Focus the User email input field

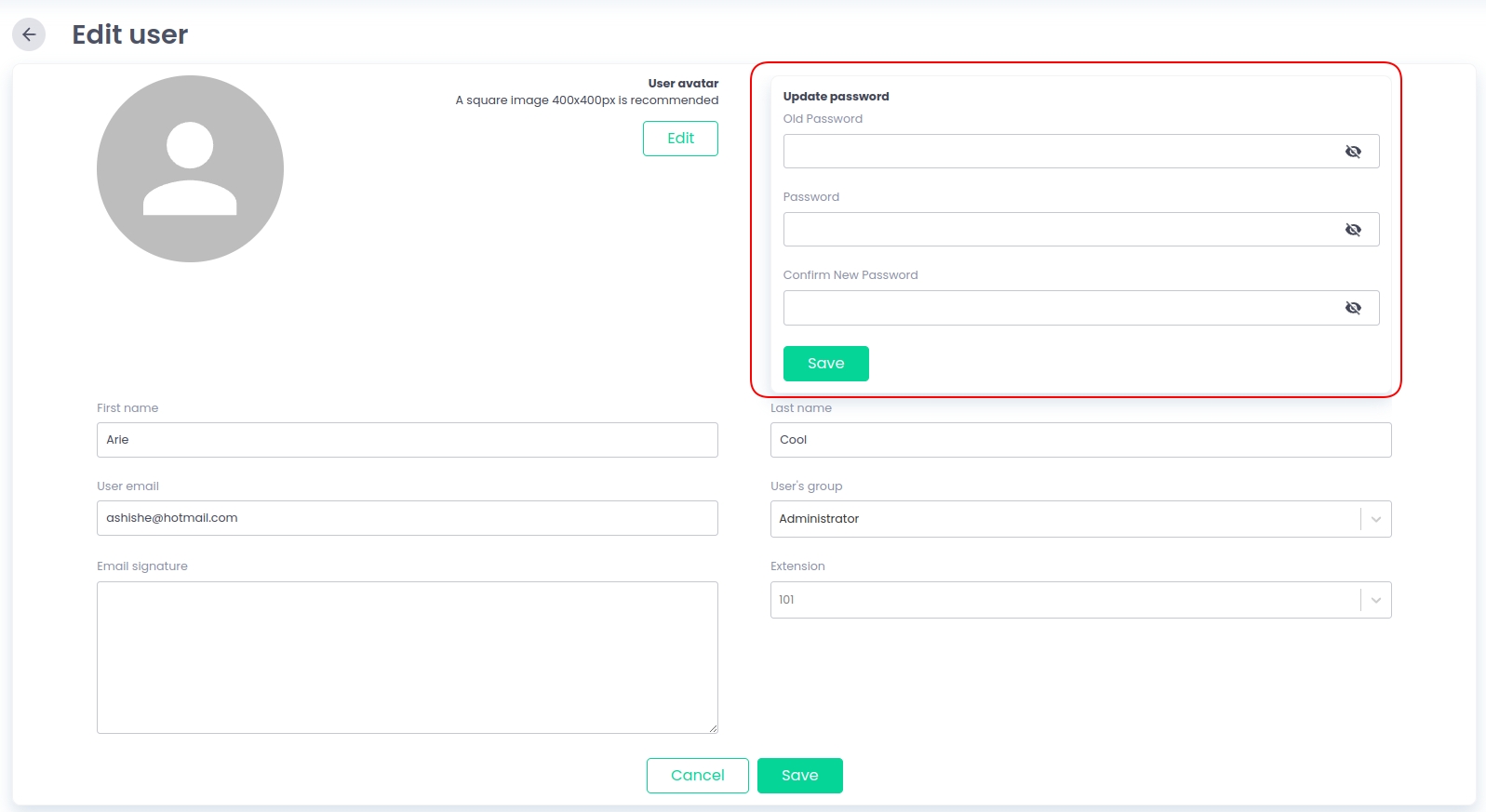pos(407,518)
